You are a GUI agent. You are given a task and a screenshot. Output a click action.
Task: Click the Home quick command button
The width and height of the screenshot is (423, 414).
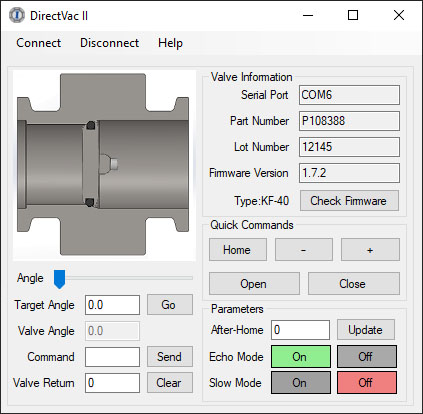click(x=238, y=250)
